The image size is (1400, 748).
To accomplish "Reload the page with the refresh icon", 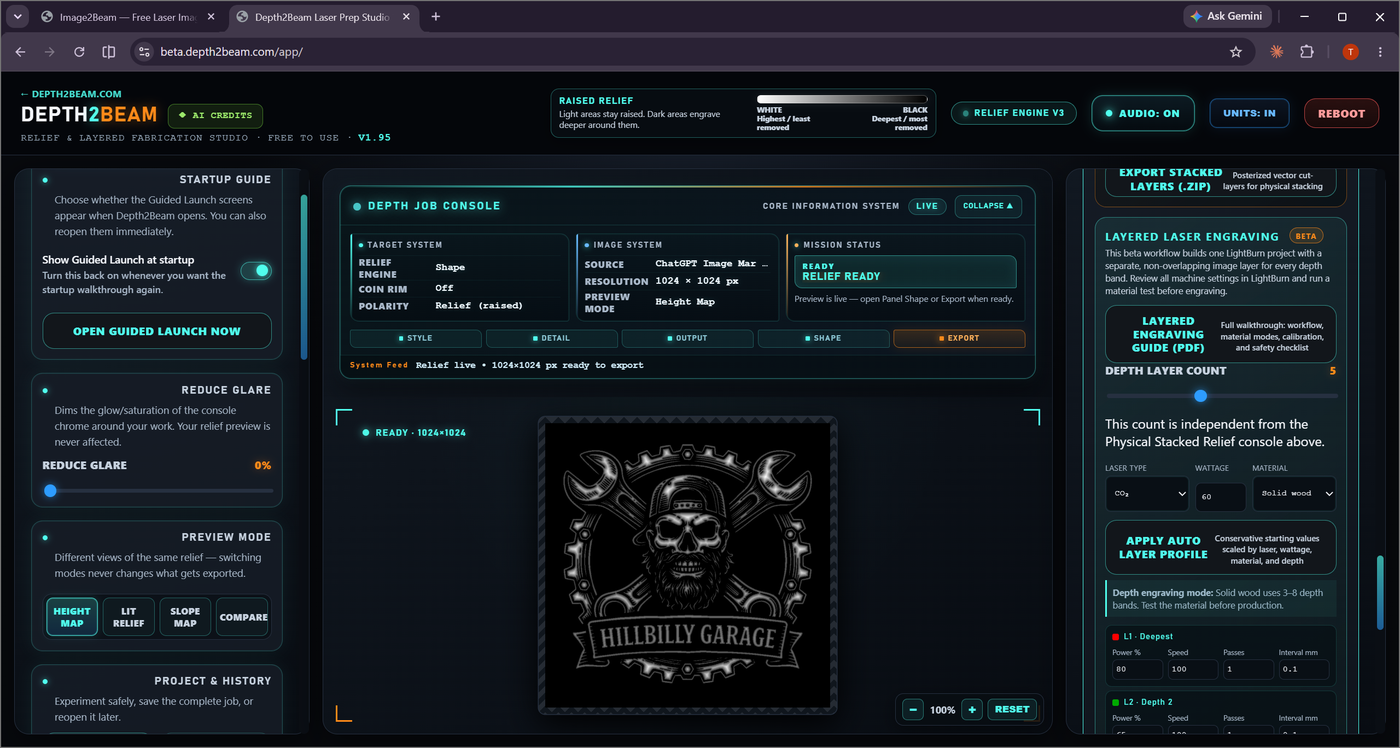I will coord(79,52).
